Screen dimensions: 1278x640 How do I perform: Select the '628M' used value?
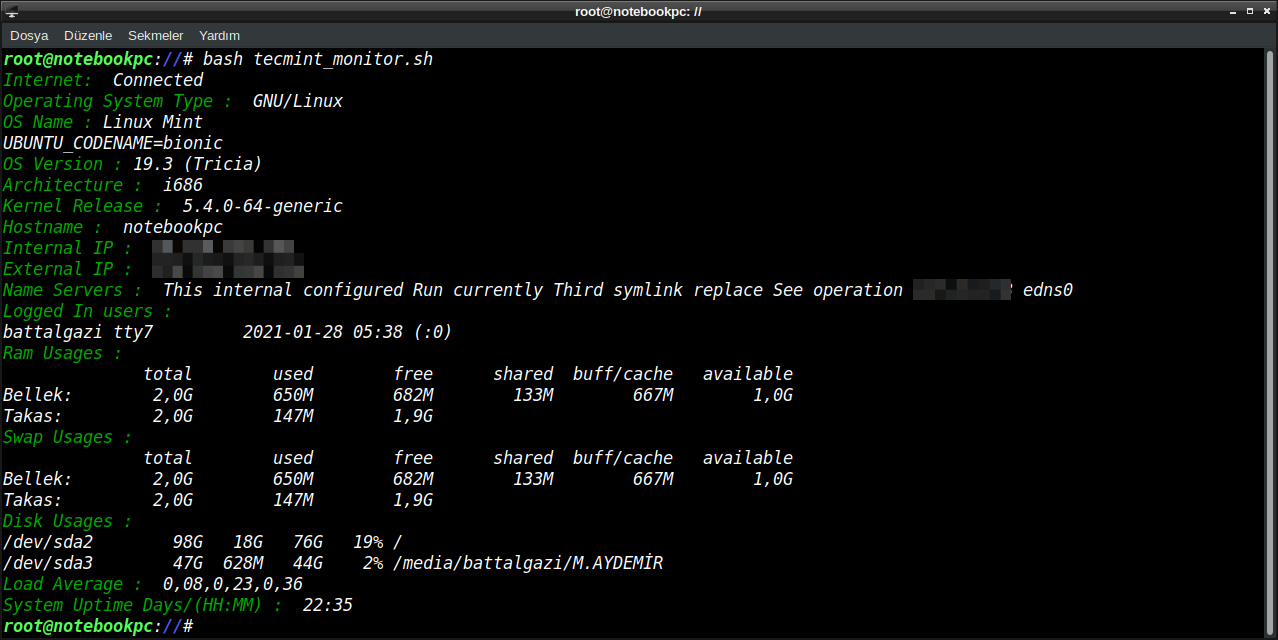point(243,563)
